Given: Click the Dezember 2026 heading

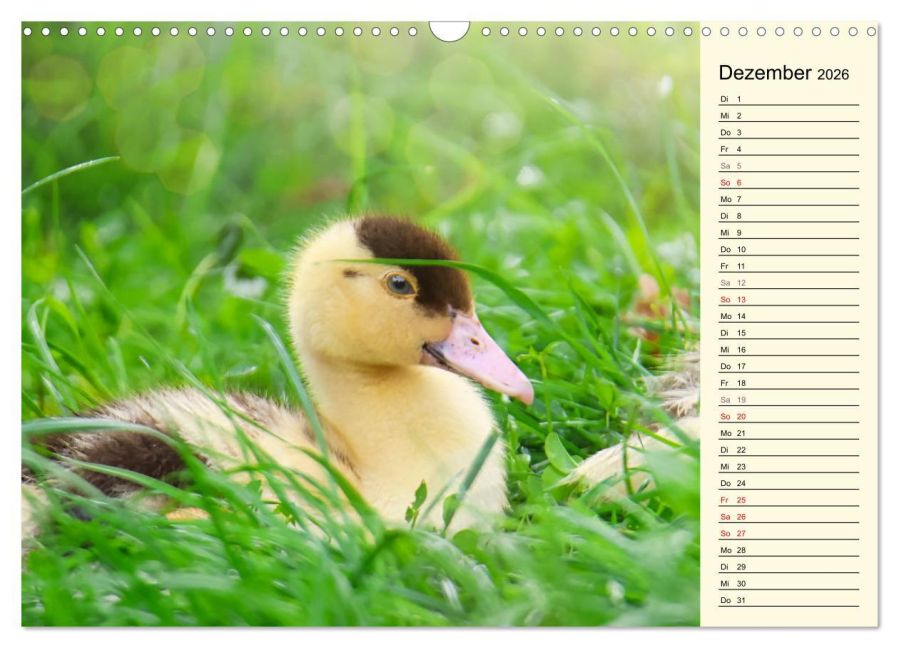Looking at the screenshot, I should [783, 73].
